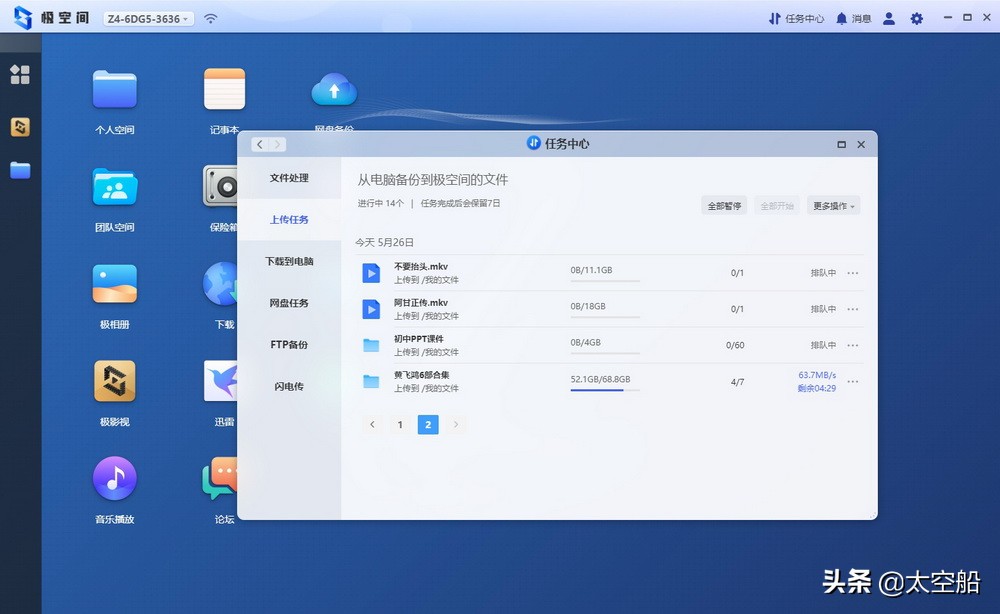The height and width of the screenshot is (614, 1000).
Task: Open the 个人空间 desktop folder
Action: coord(115,90)
